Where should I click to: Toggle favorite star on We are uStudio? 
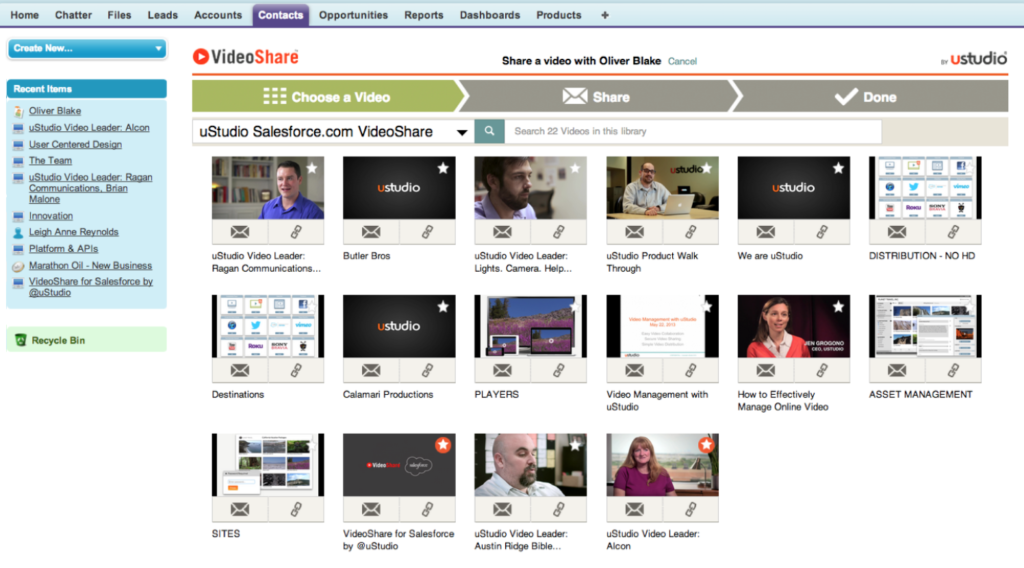pos(838,168)
